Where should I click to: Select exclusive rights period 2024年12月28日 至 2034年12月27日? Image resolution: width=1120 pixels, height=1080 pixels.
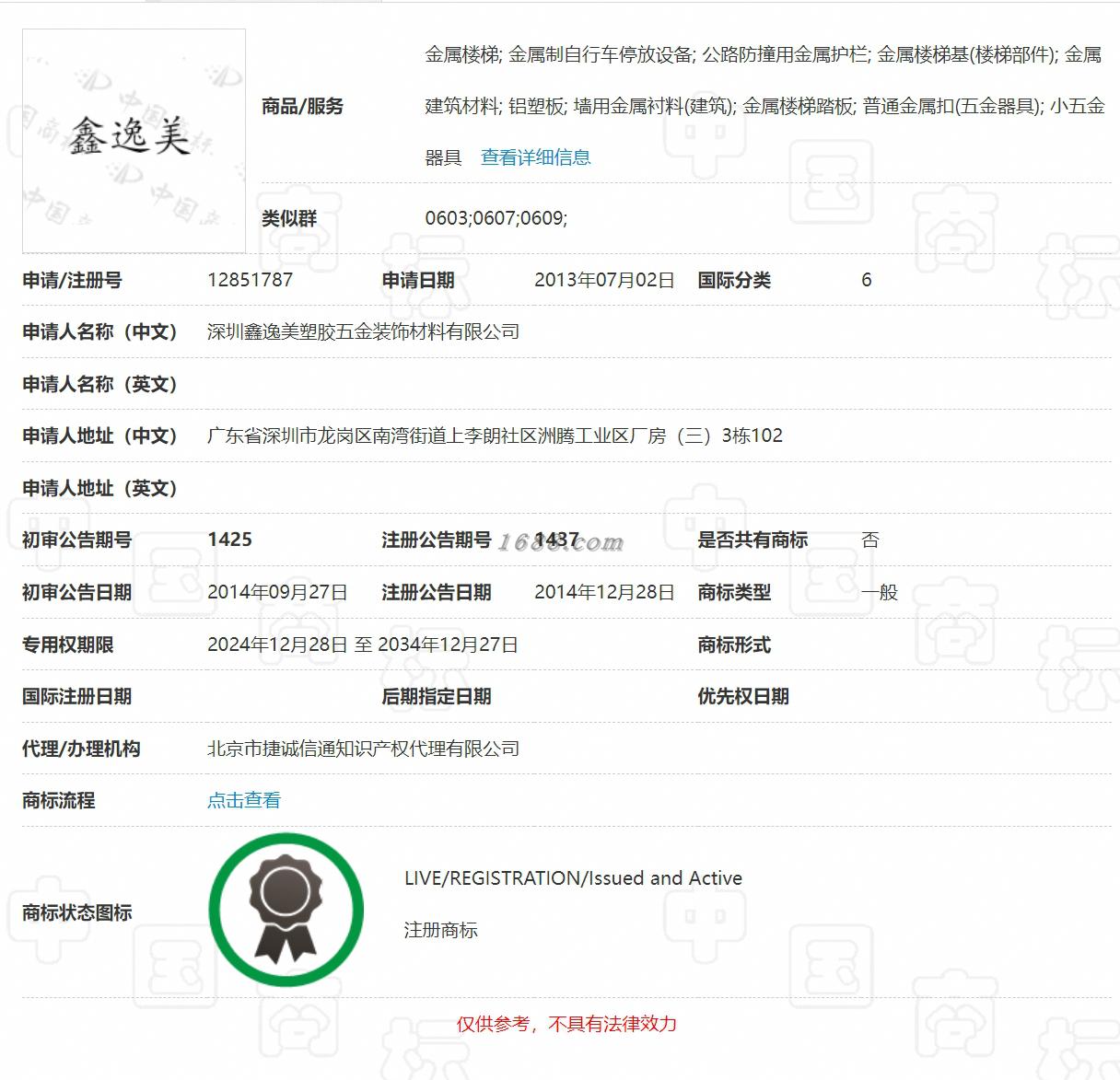pos(363,645)
